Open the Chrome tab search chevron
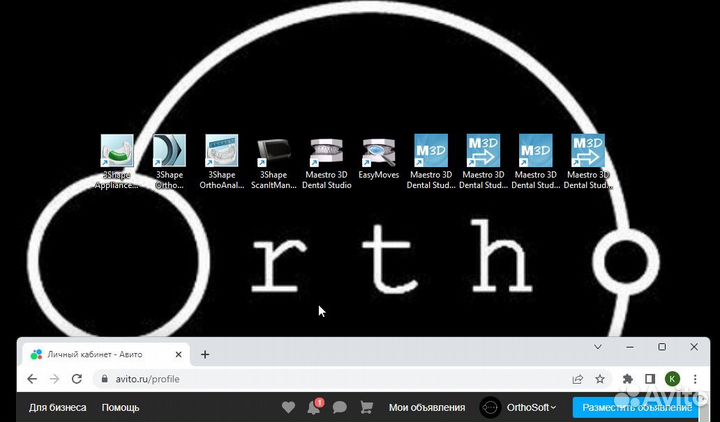The height and width of the screenshot is (422, 720). 598,347
